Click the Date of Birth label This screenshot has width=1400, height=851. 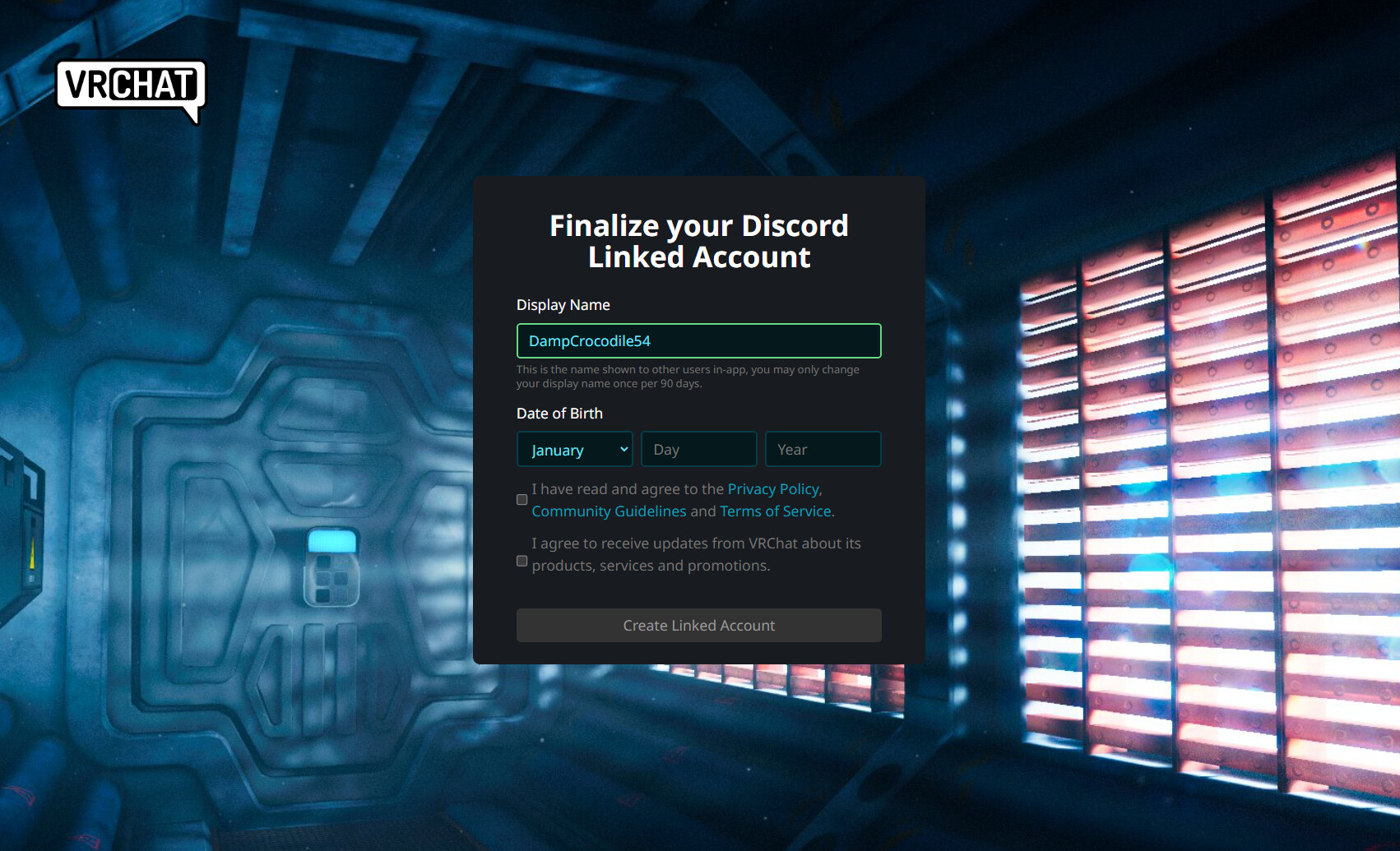559,414
